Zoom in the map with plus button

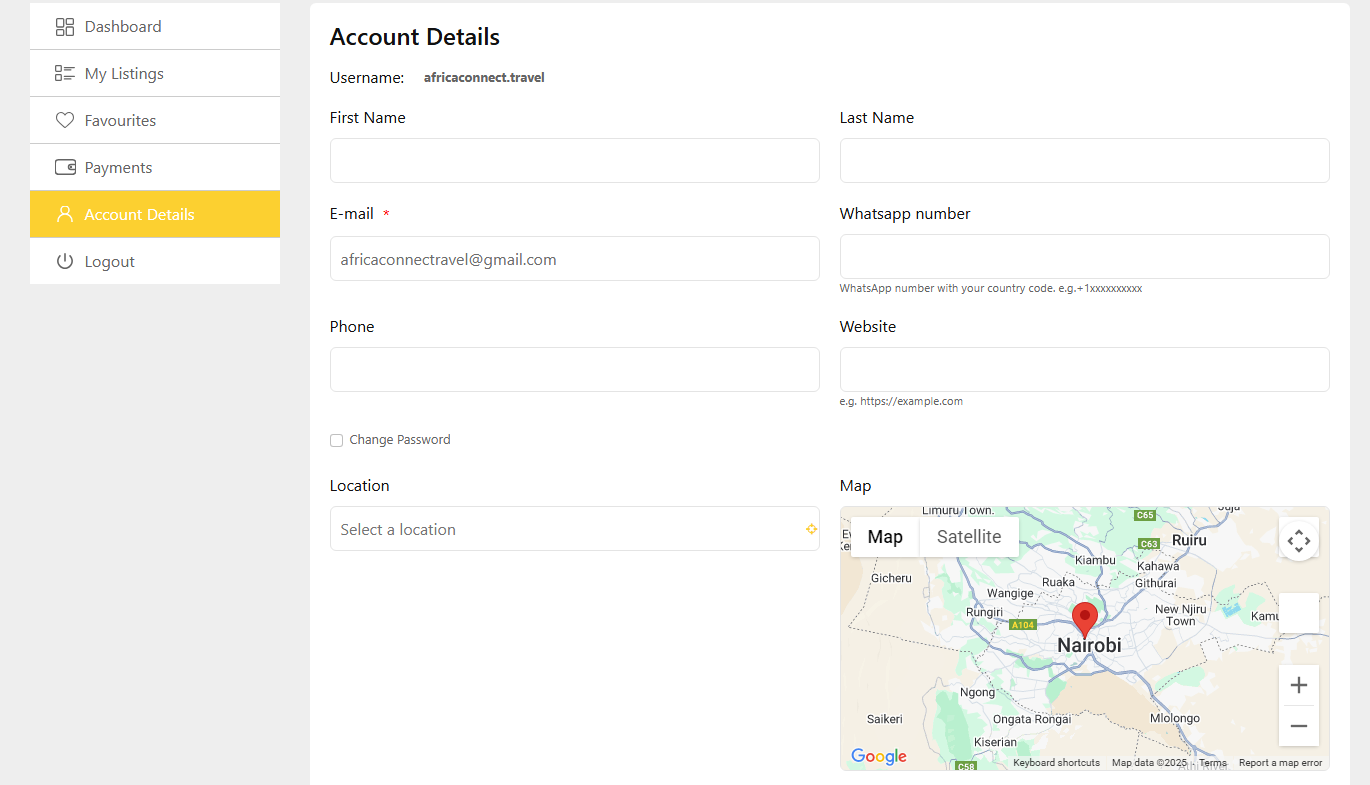coord(1298,685)
